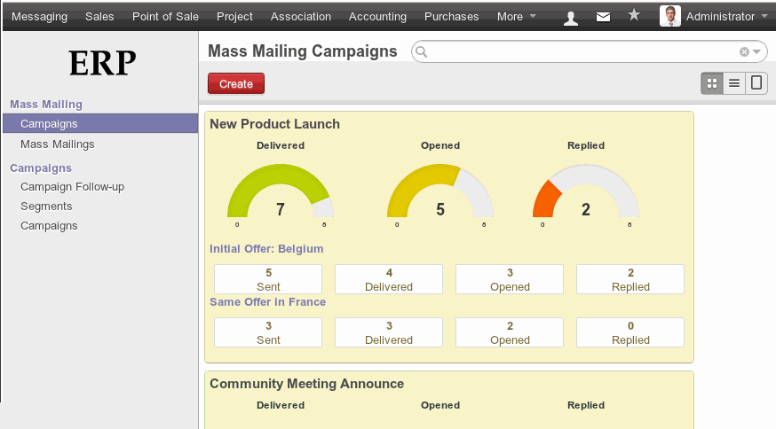Open the Project menu
This screenshot has width=776, height=429.
235,16
